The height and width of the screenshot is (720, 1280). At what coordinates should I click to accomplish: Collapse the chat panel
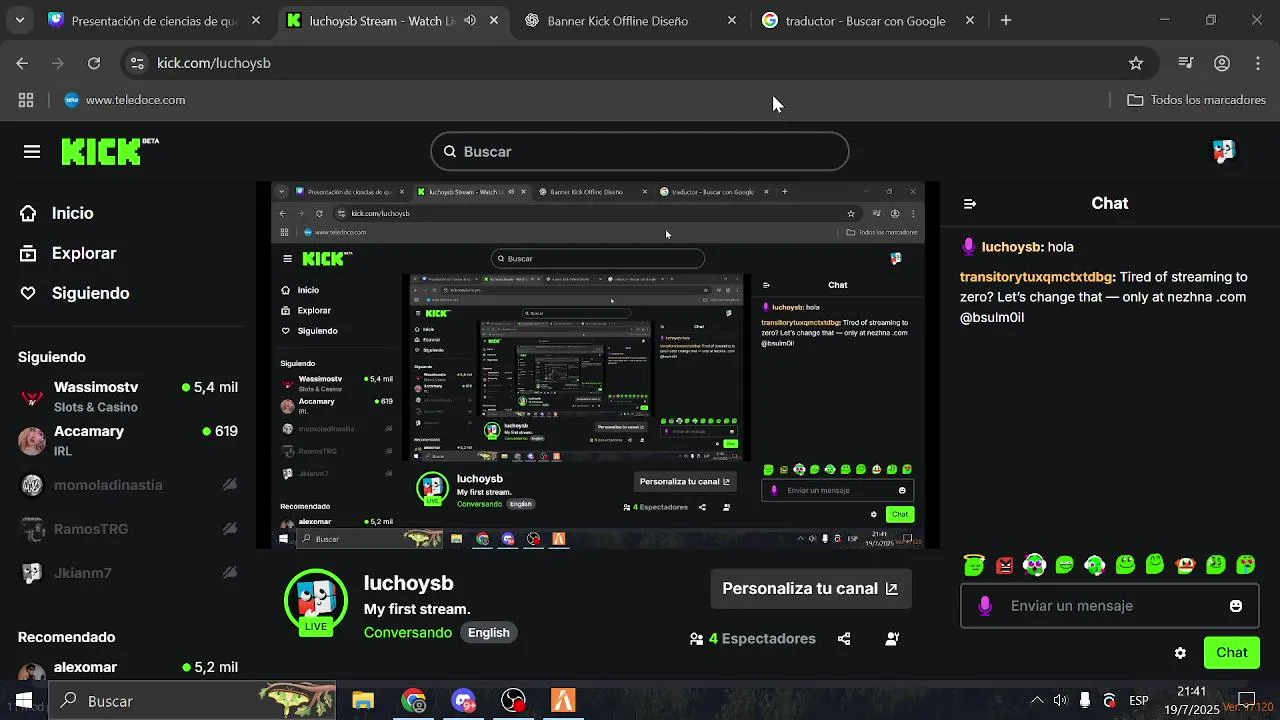coord(969,204)
